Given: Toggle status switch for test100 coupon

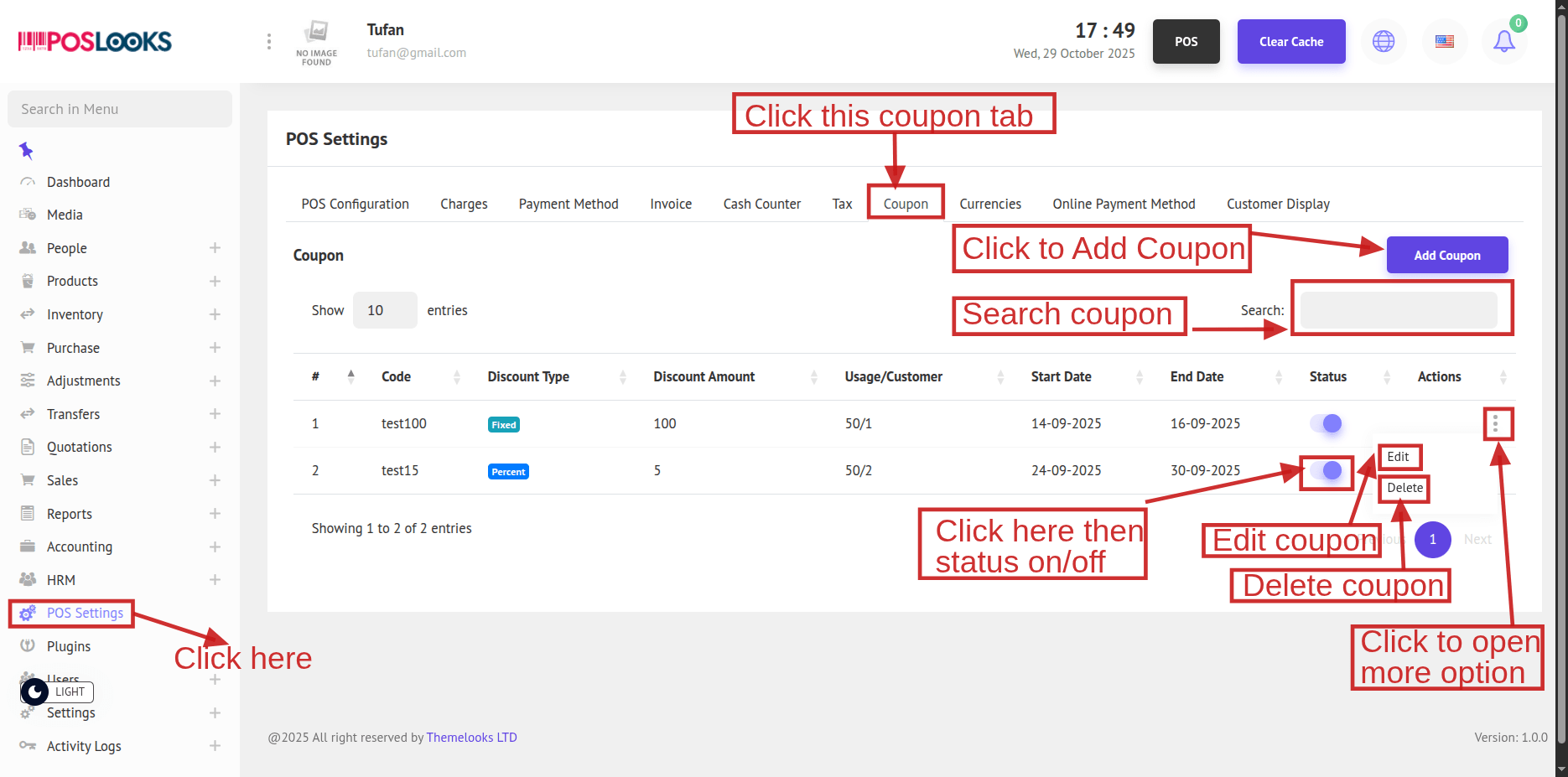Looking at the screenshot, I should pos(1327,424).
